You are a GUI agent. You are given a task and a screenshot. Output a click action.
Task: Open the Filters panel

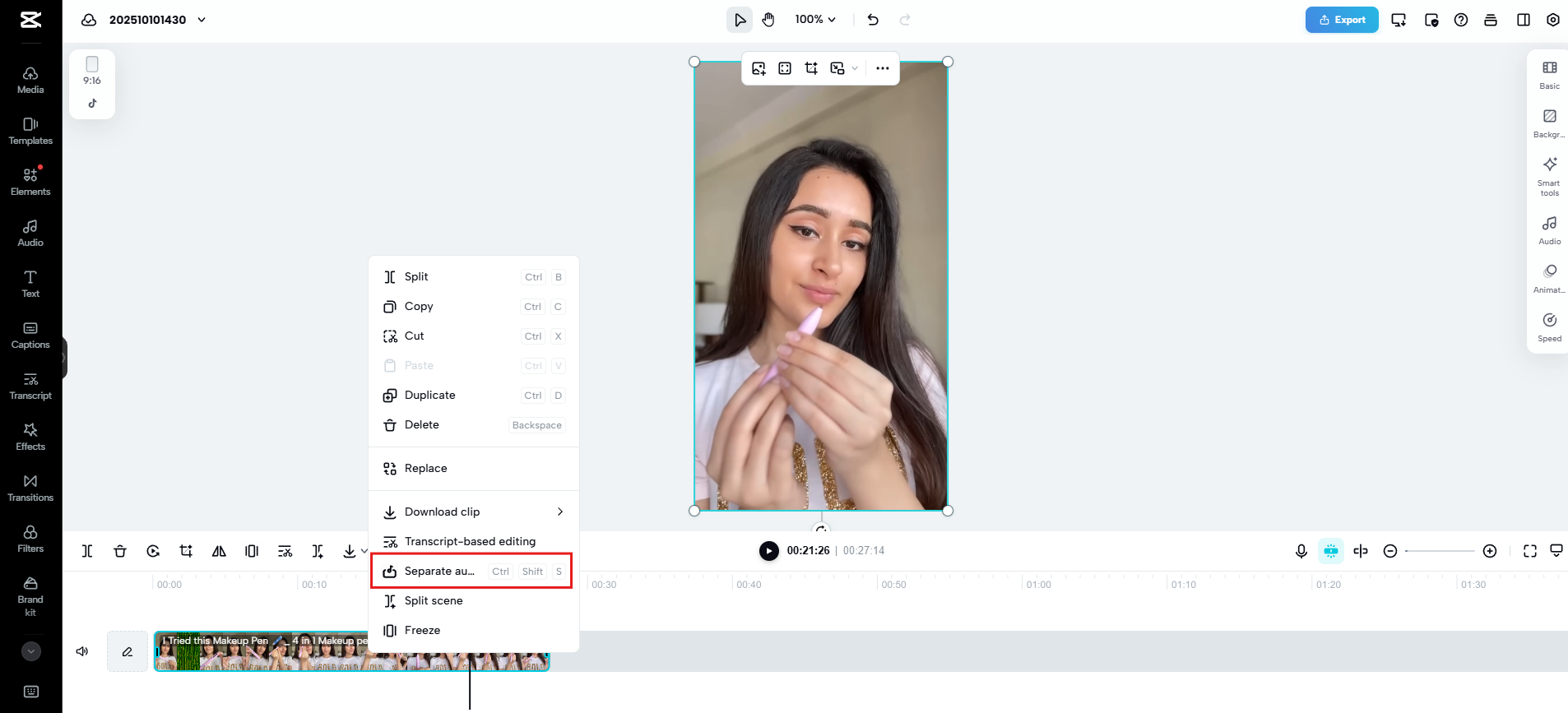click(30, 539)
